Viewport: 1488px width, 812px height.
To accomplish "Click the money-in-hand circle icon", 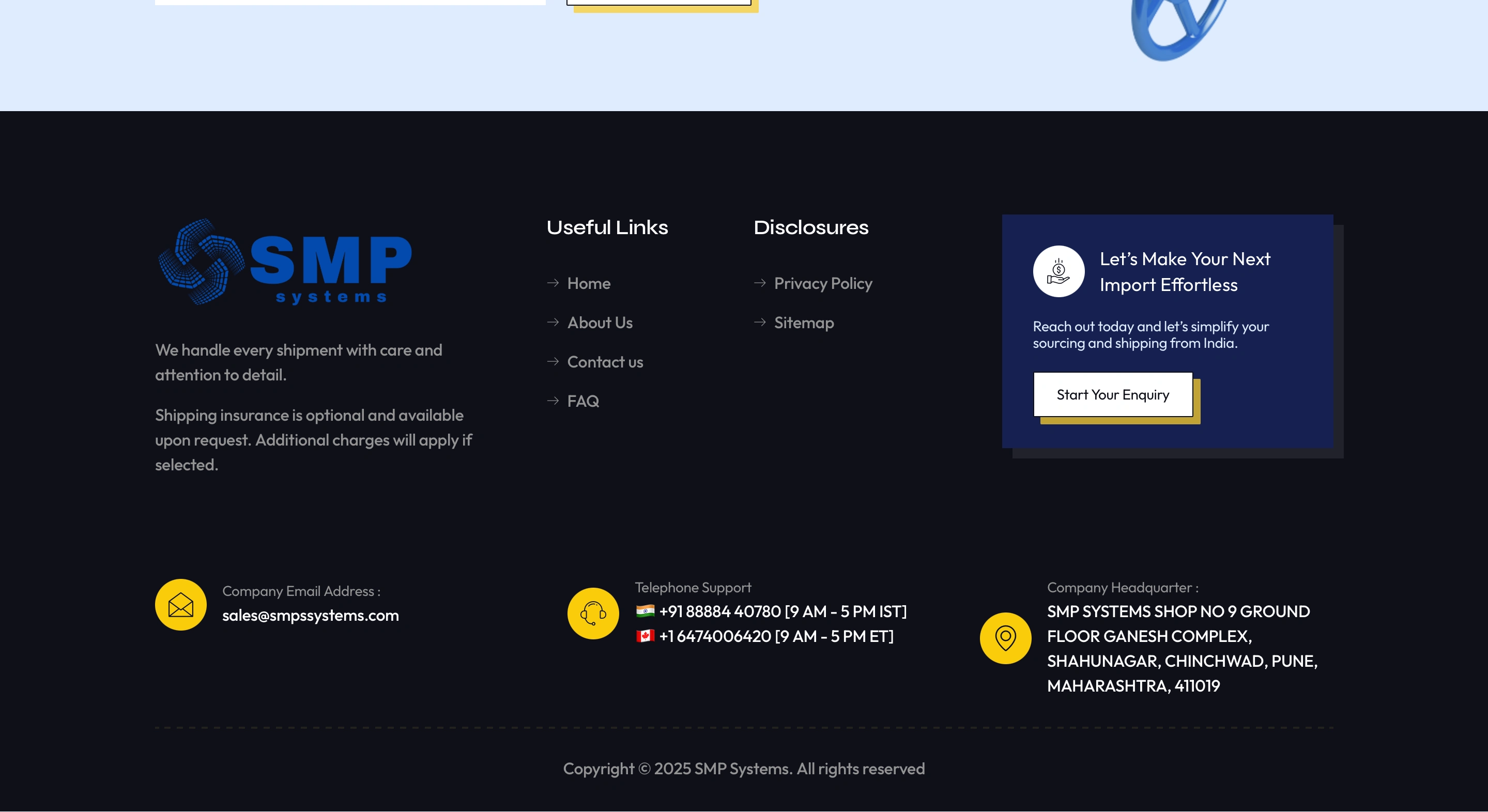I will 1058,271.
